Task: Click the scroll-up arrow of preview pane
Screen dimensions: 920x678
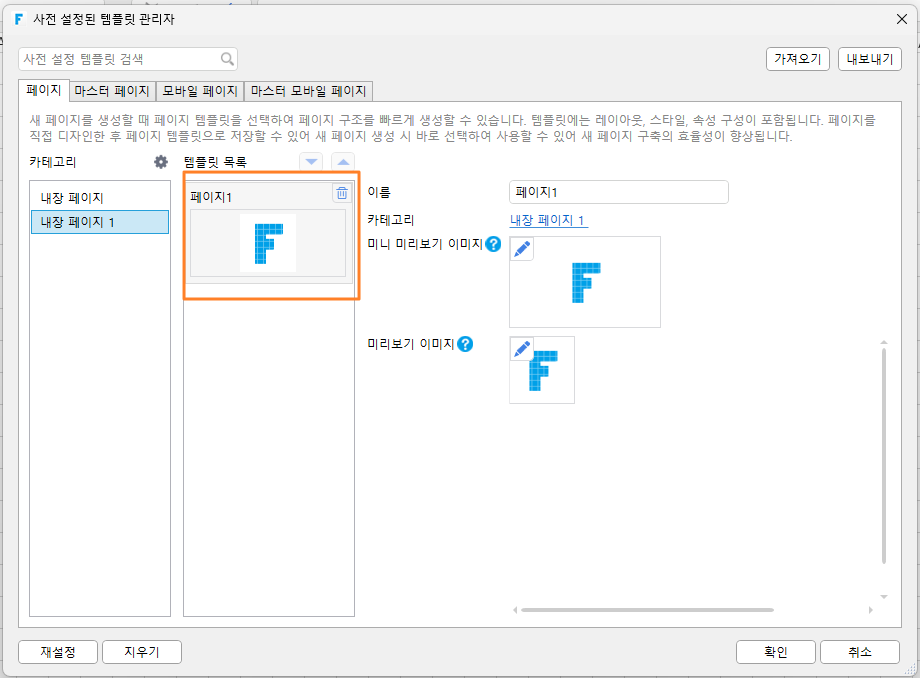Action: pos(884,342)
